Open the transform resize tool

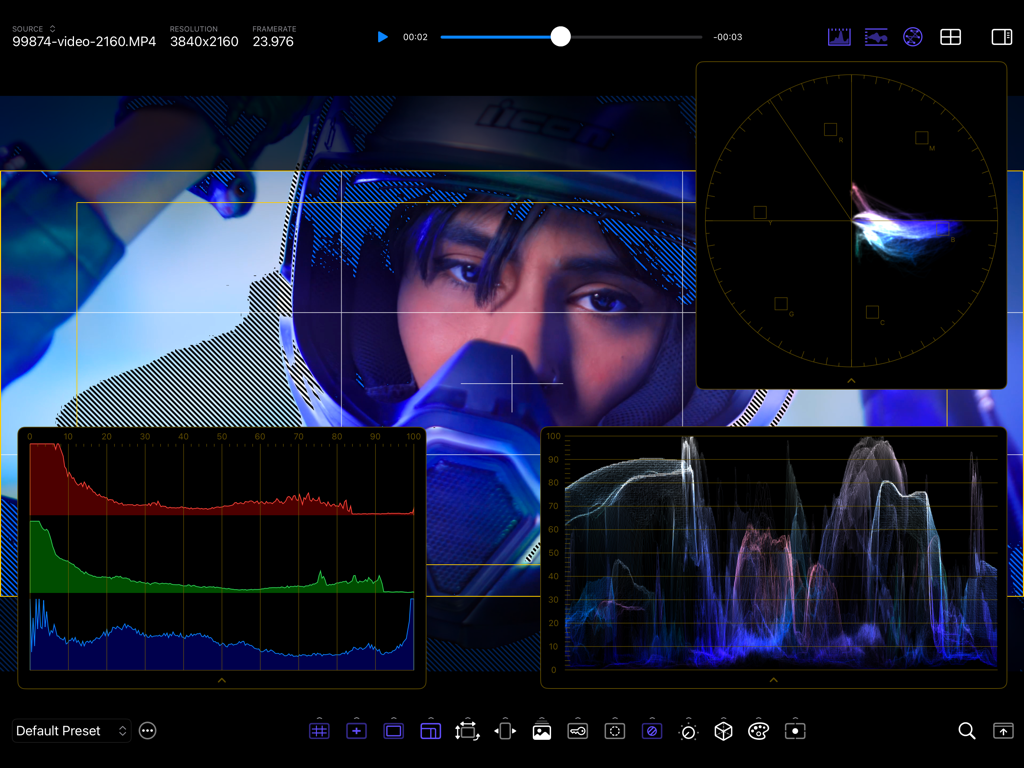466,730
